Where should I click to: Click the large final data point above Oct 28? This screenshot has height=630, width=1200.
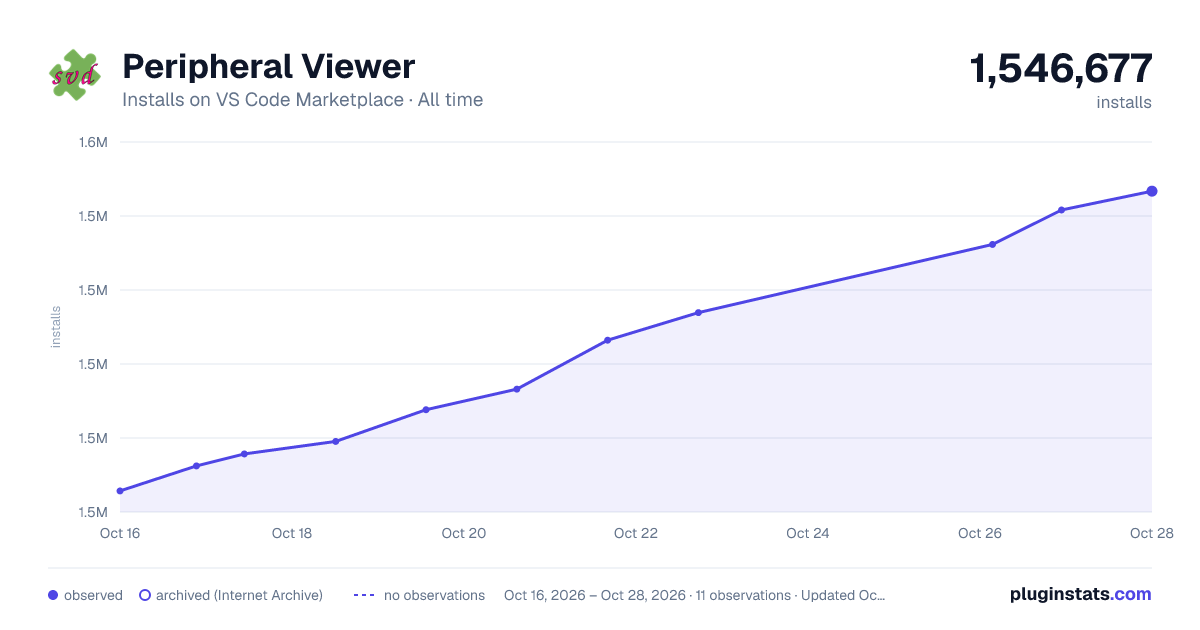(x=1152, y=191)
